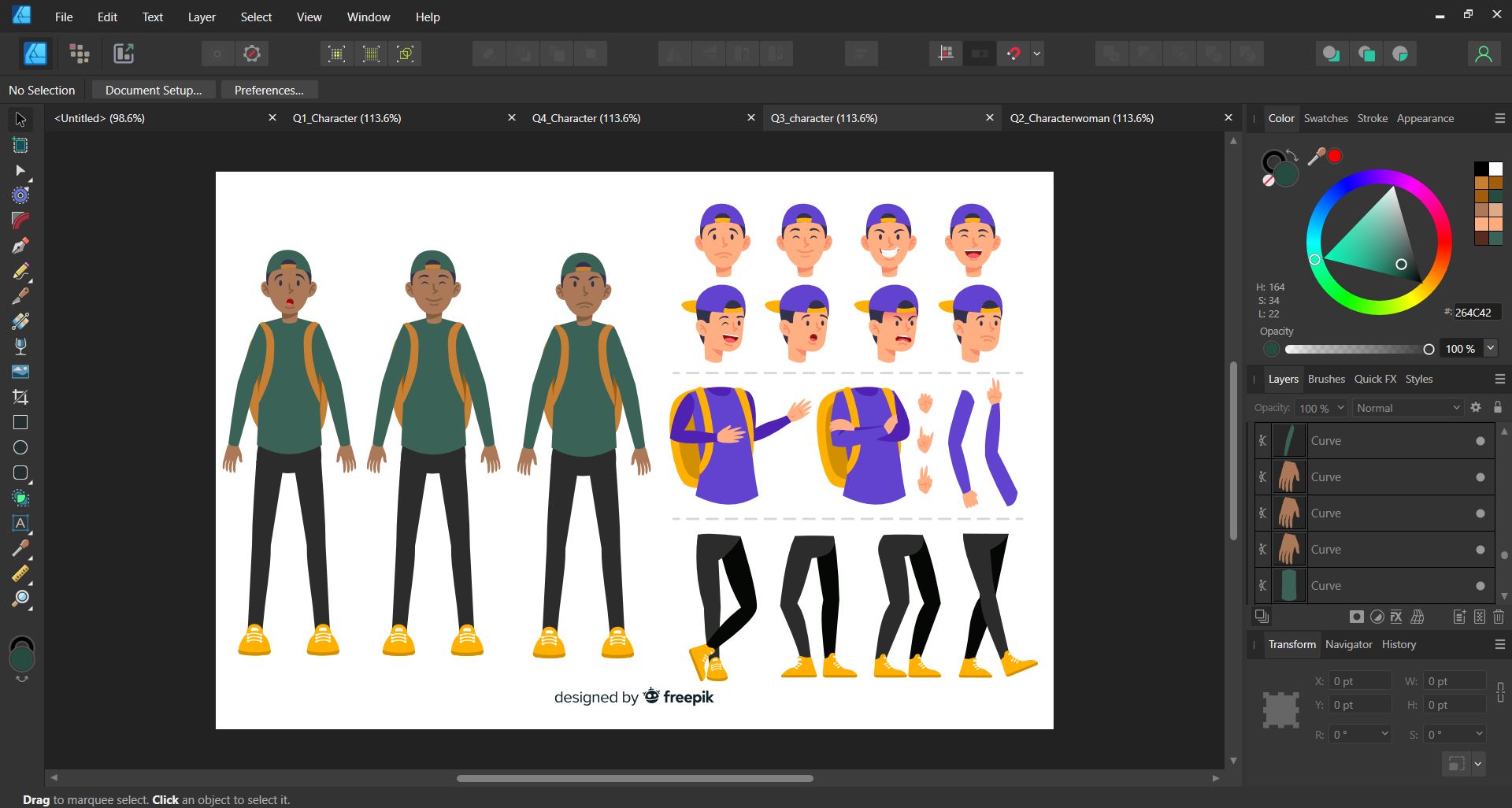Open the snapping options dropdown arrow
1512x808 pixels.
tap(1037, 54)
